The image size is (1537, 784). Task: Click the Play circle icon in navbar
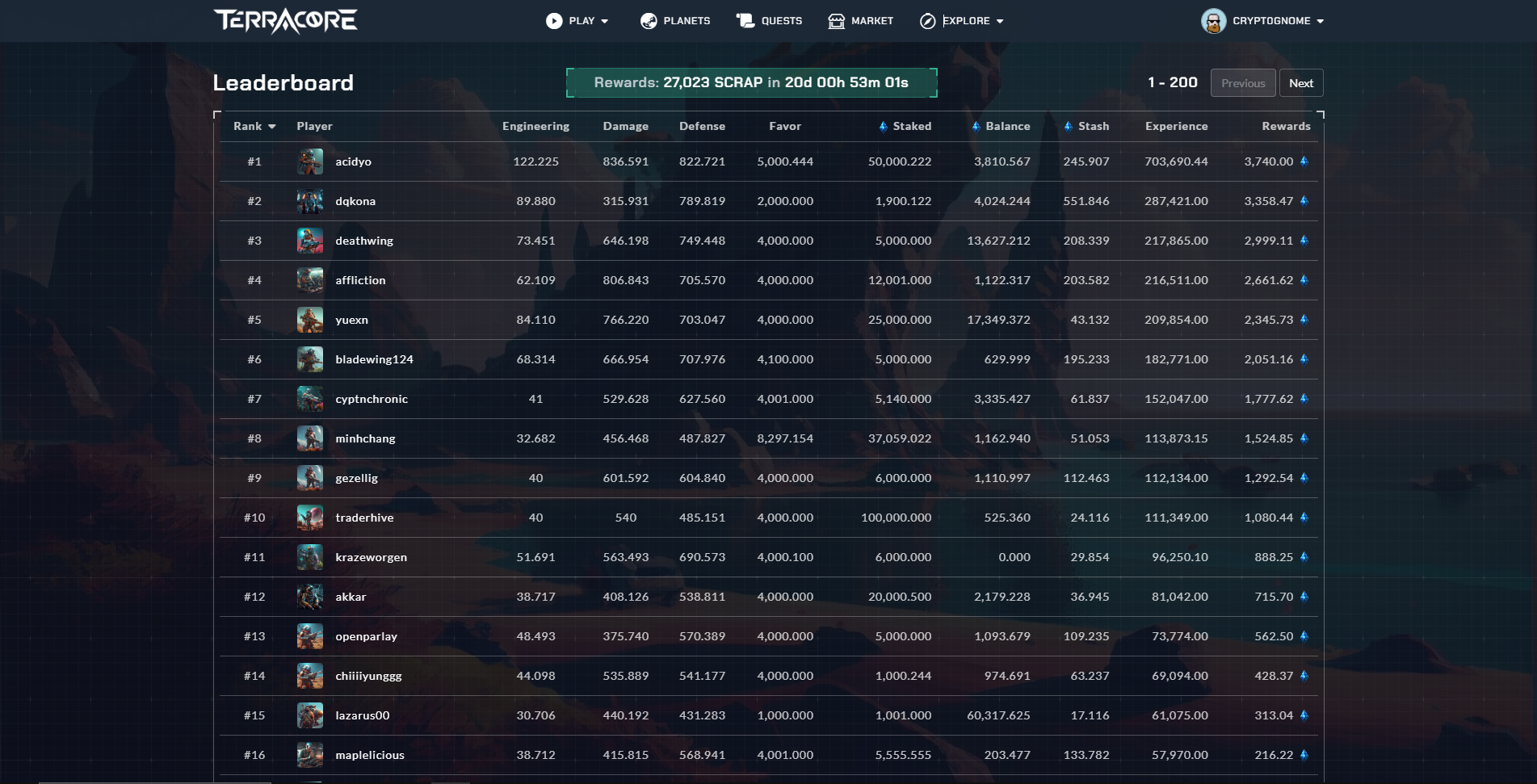pos(554,21)
